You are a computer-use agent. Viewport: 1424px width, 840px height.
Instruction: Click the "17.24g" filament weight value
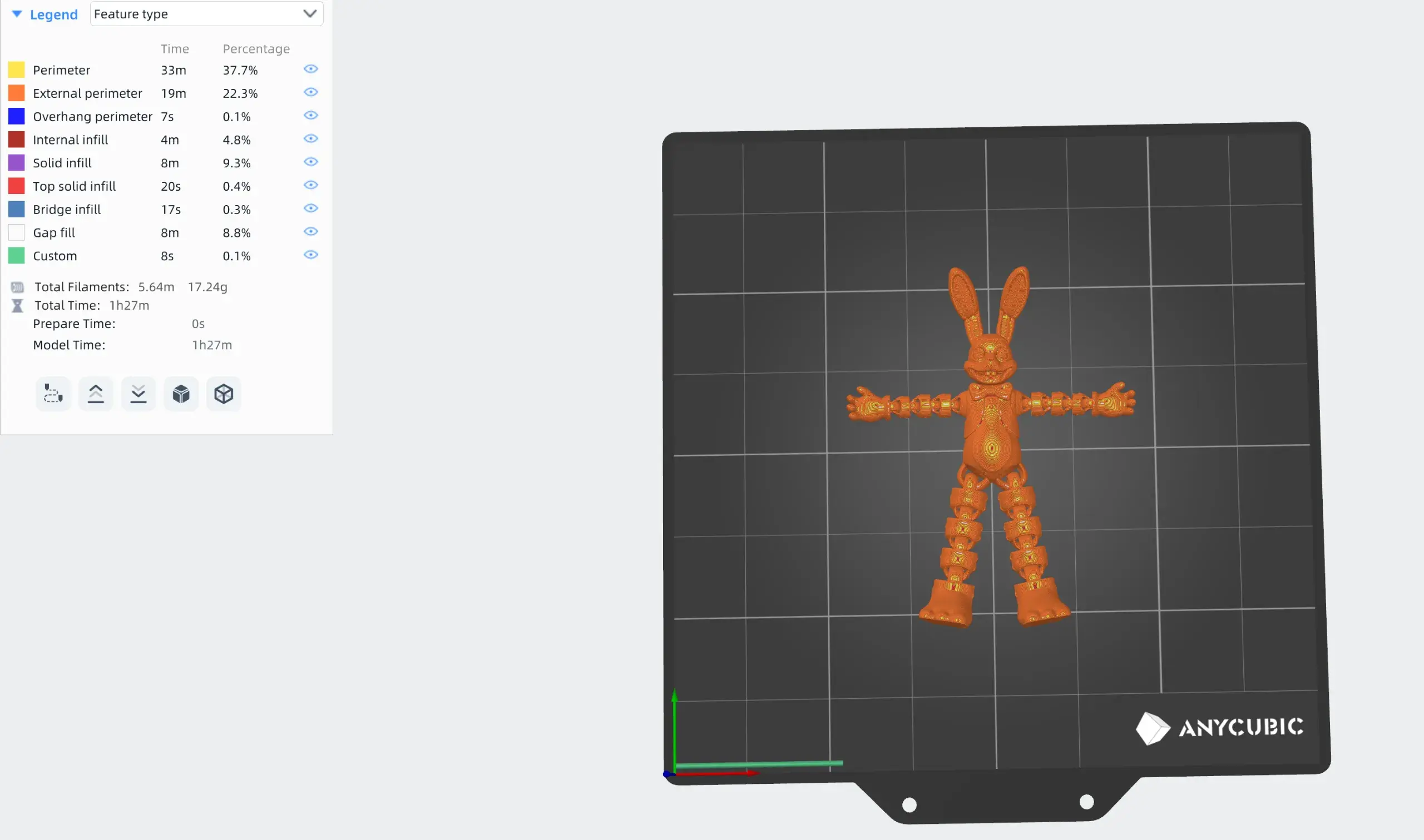tap(208, 286)
